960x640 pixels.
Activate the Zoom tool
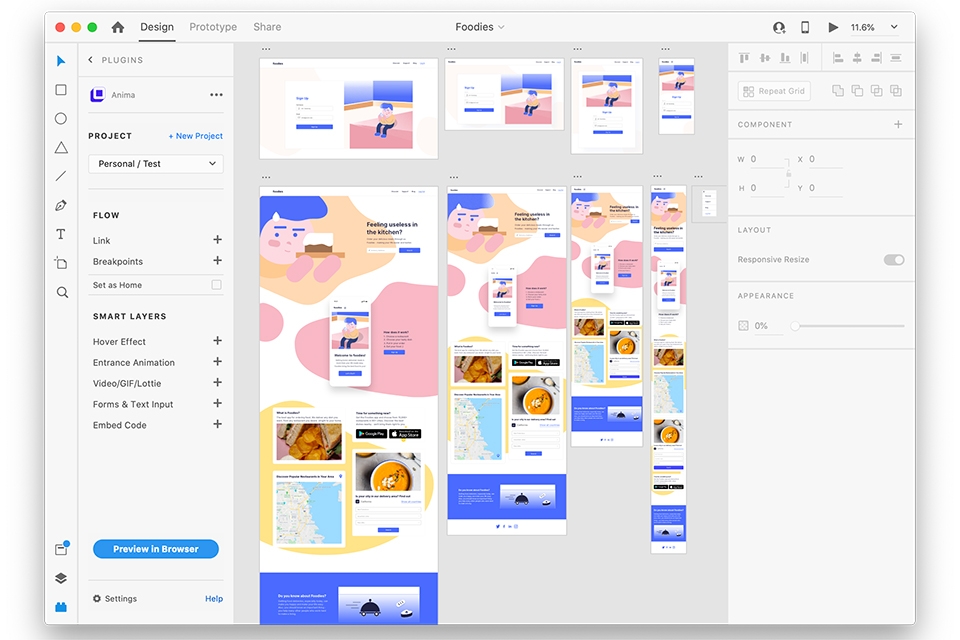coord(62,293)
